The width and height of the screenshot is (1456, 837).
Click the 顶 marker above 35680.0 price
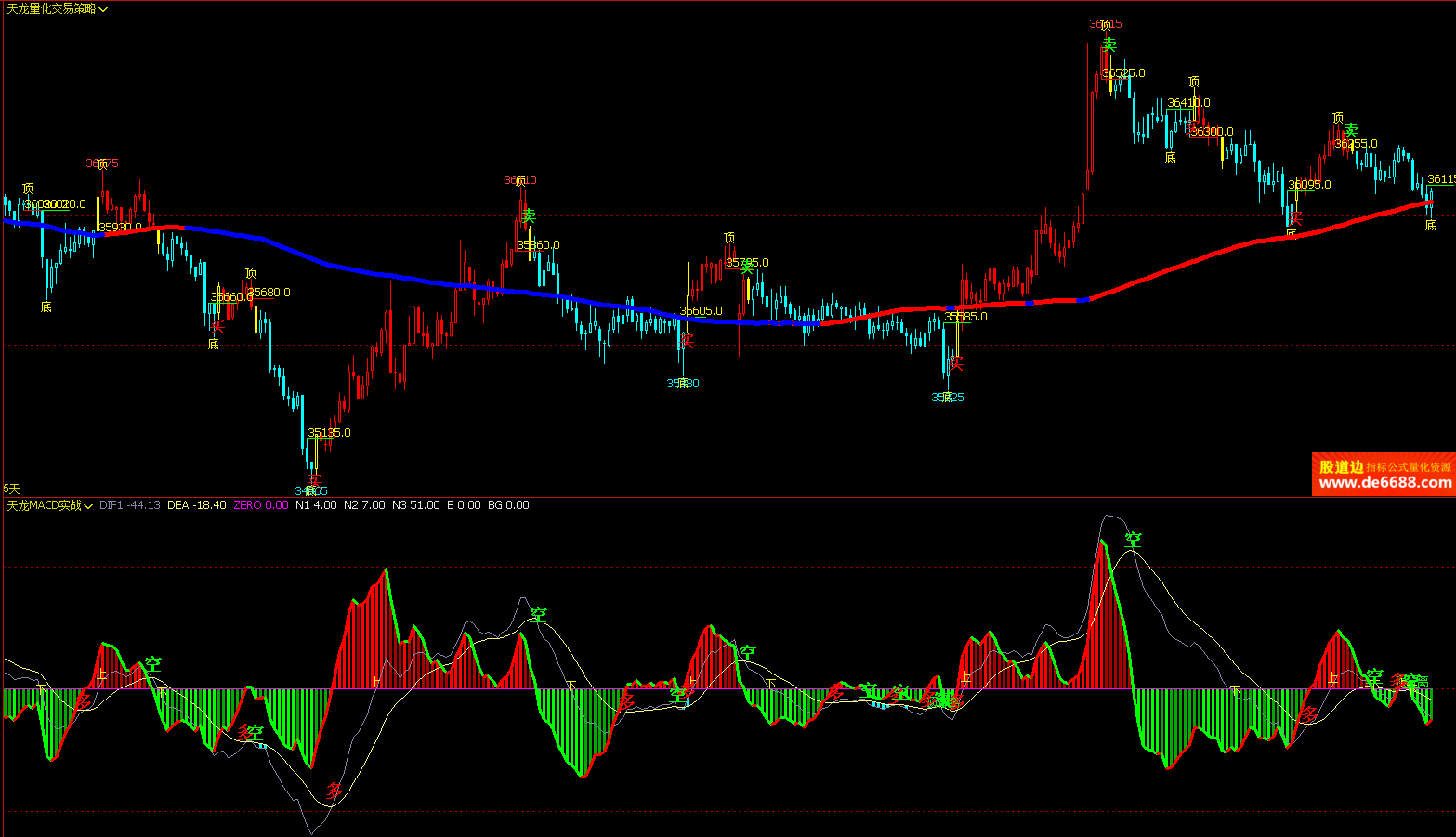point(251,273)
